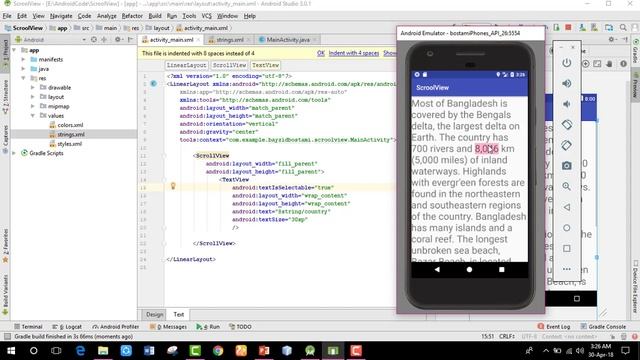Image resolution: width=640 pixels, height=360 pixels.
Task: Tap Recents button on phone navigation bar
Action: (x=502, y=269)
